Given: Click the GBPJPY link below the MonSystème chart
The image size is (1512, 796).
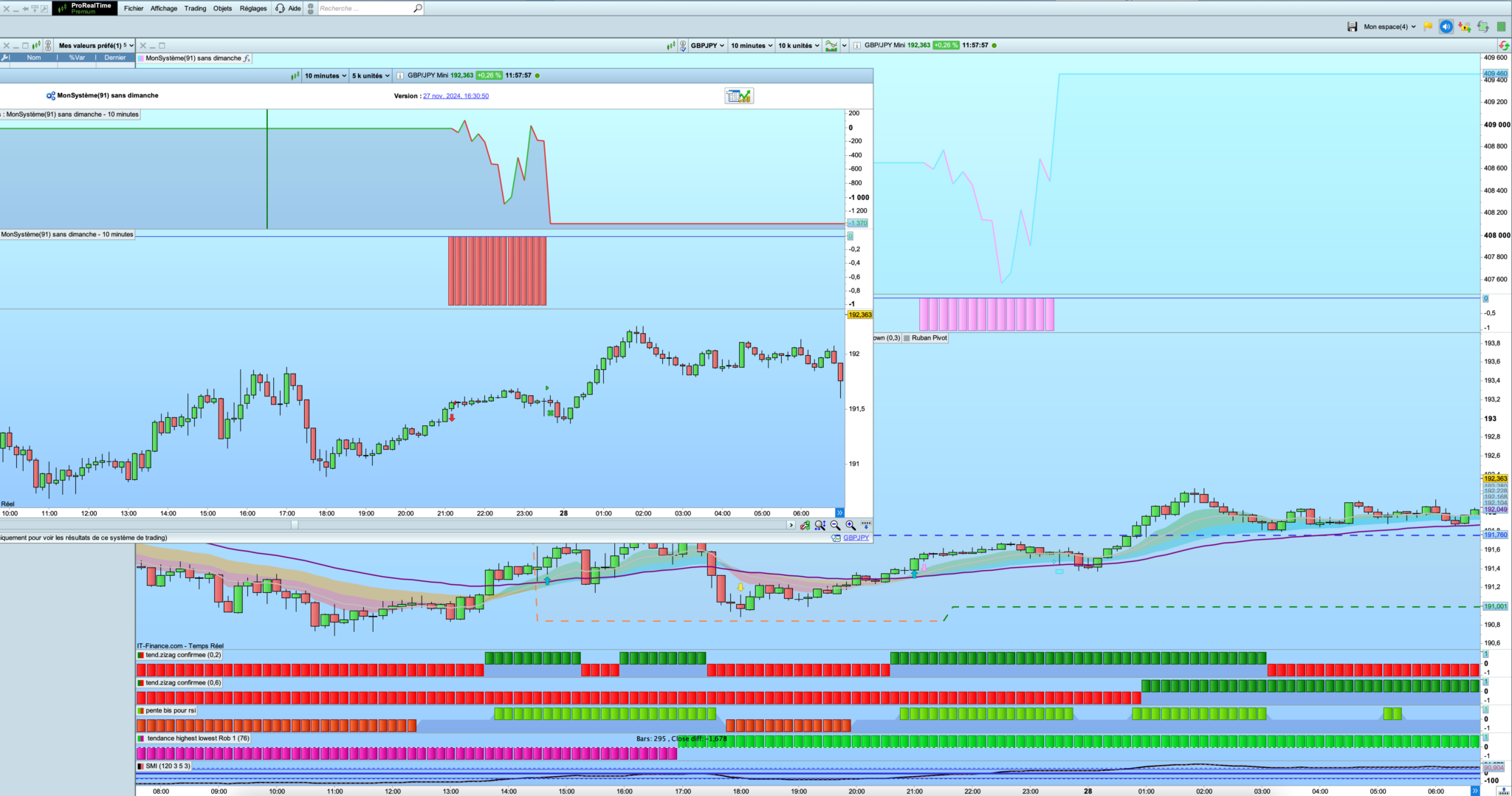Looking at the screenshot, I should [856, 538].
